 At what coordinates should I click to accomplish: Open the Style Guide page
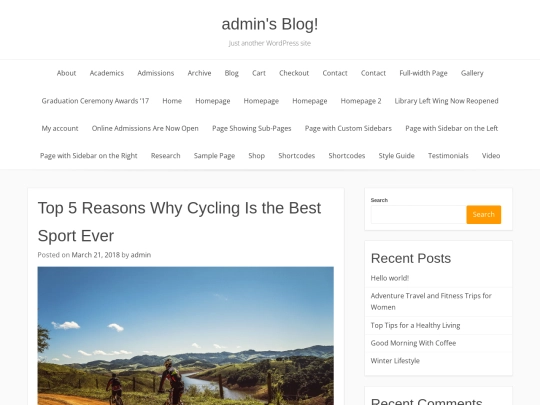coord(396,156)
